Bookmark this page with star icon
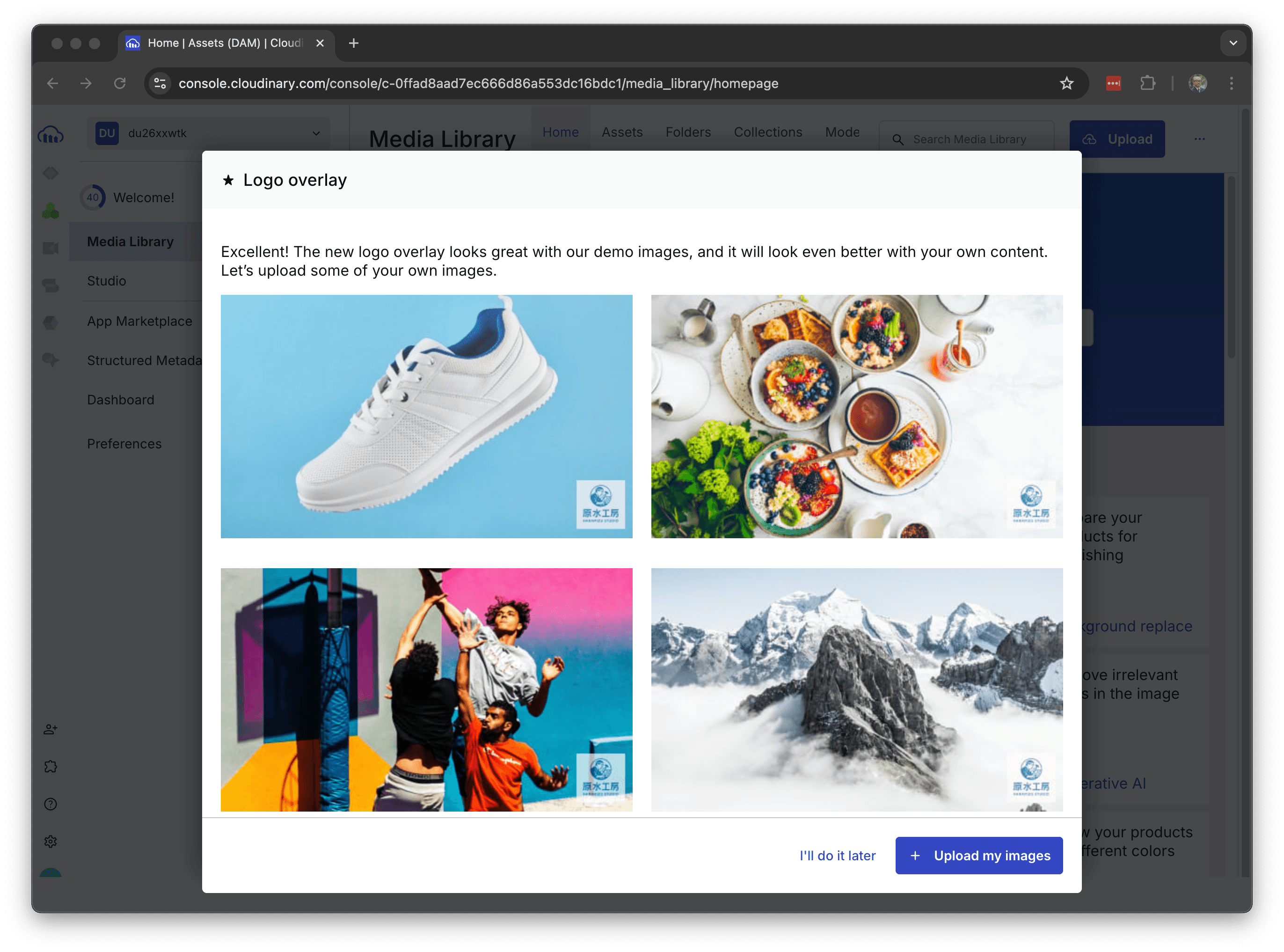 1066,84
